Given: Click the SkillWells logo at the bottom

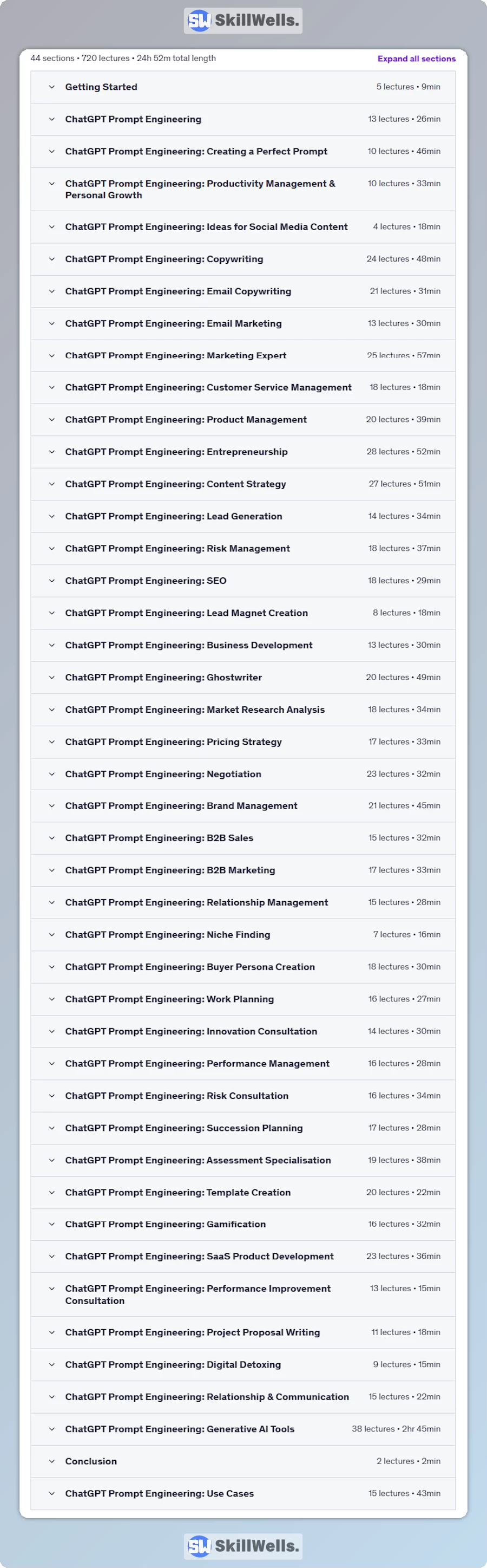Looking at the screenshot, I should [243, 1546].
